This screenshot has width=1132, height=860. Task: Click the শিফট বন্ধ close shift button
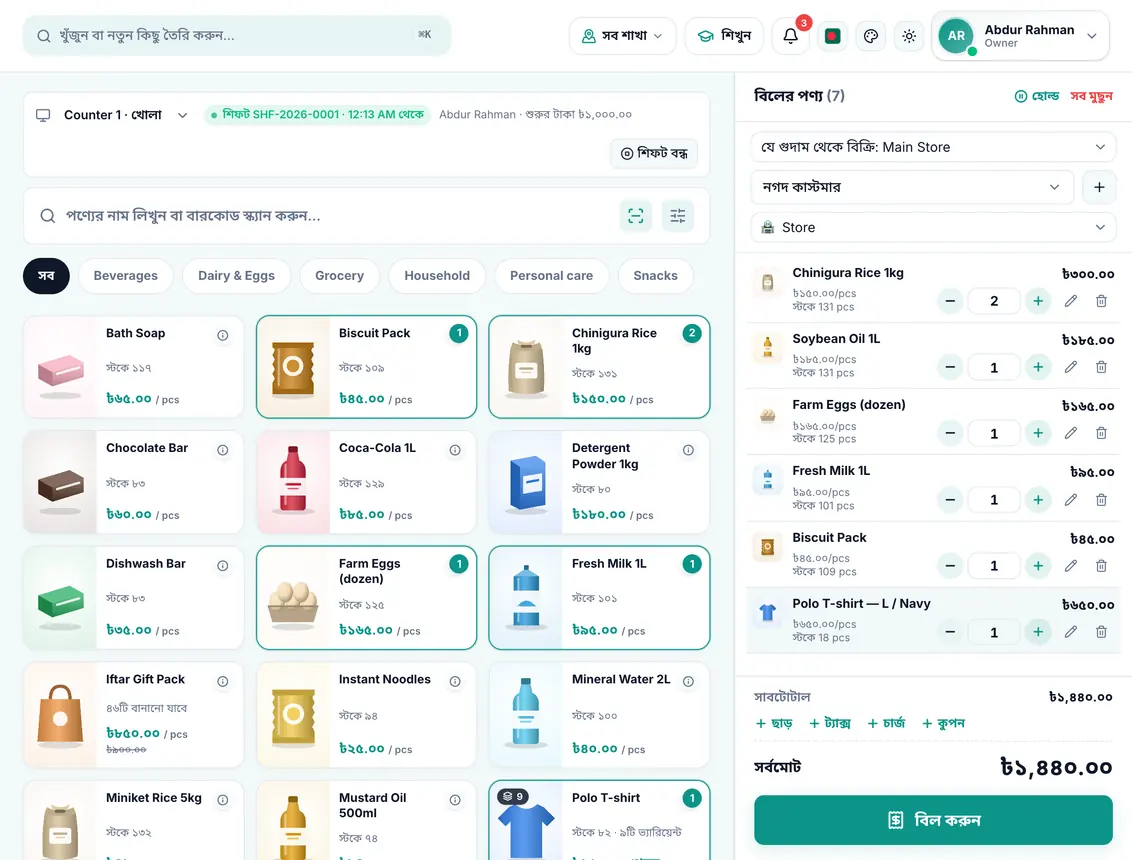click(x=654, y=153)
